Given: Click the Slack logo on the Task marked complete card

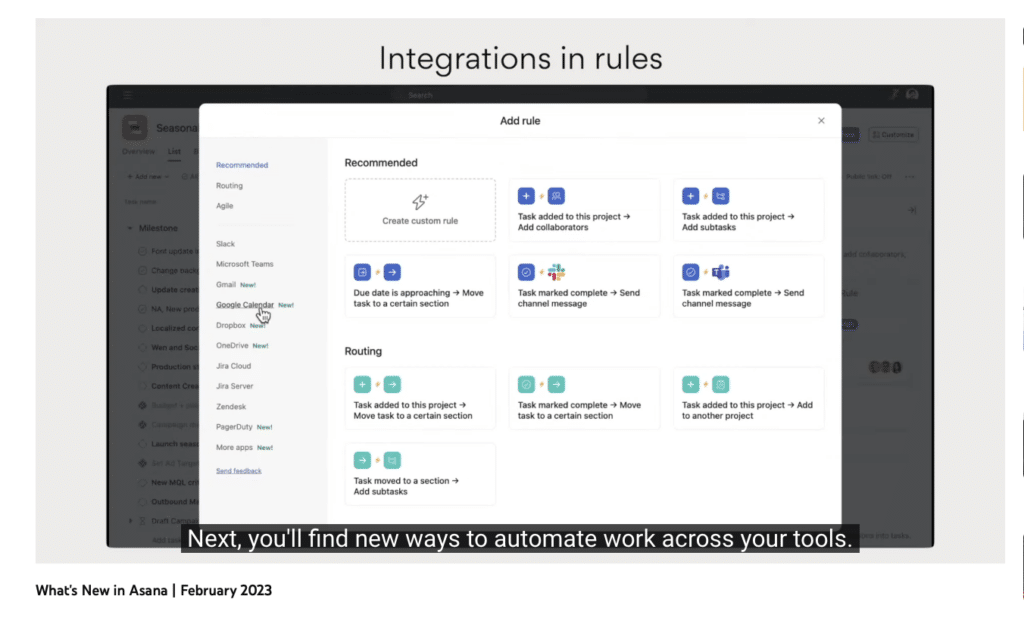Looking at the screenshot, I should [x=556, y=272].
